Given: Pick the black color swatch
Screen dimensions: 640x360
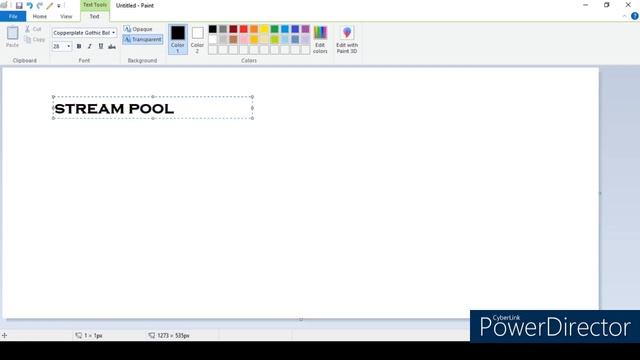Looking at the screenshot, I should (213, 29).
